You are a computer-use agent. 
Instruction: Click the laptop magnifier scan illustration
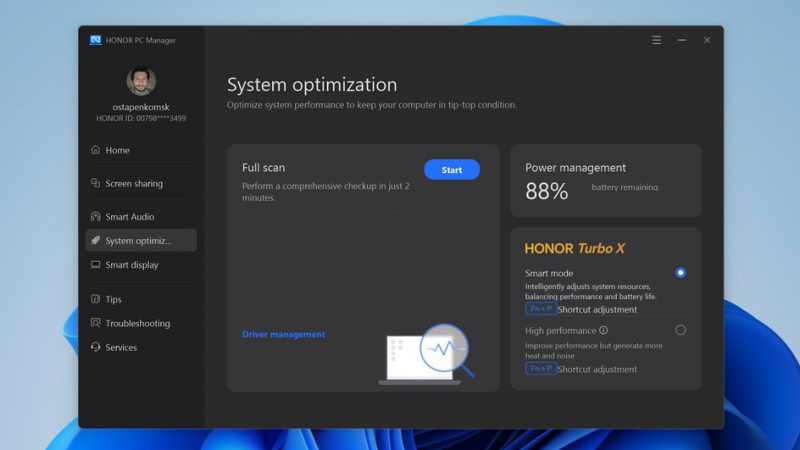point(426,354)
